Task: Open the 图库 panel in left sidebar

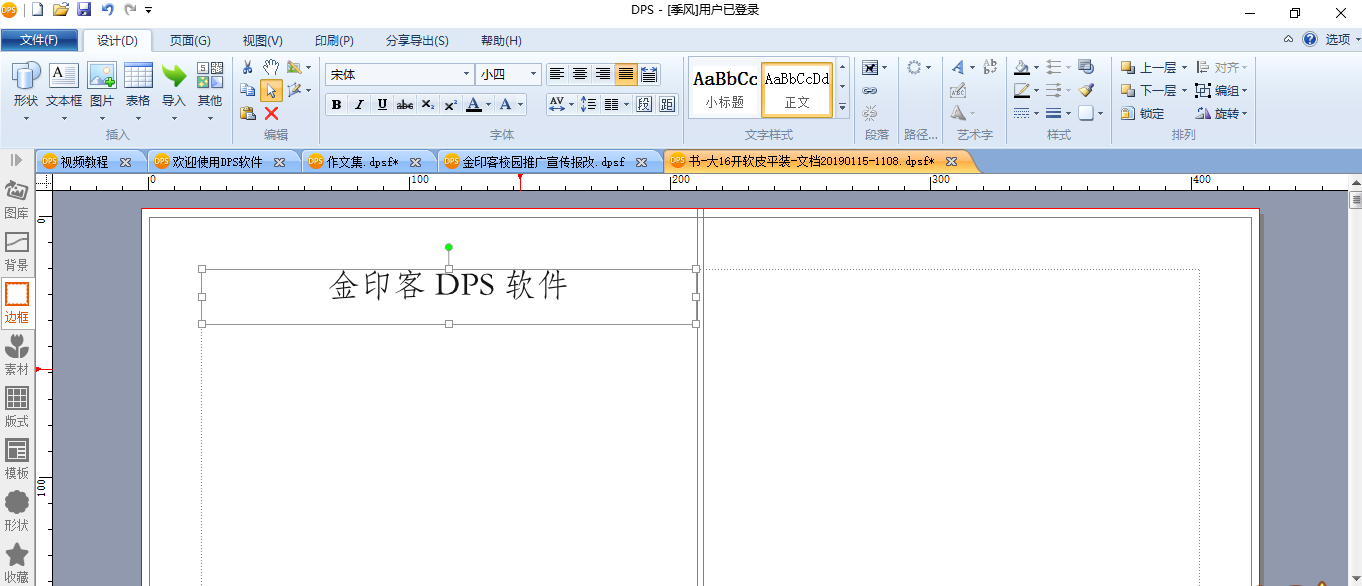Action: point(17,200)
